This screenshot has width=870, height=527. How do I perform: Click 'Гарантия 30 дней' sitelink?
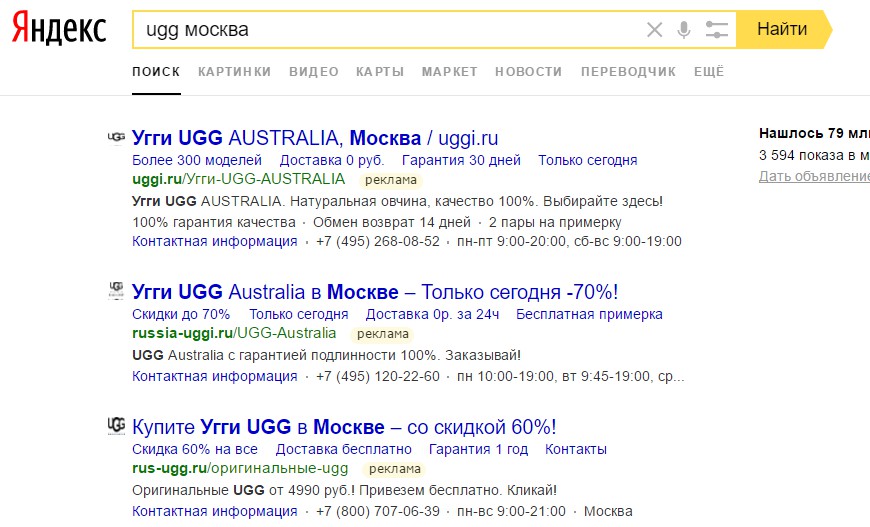point(461,160)
